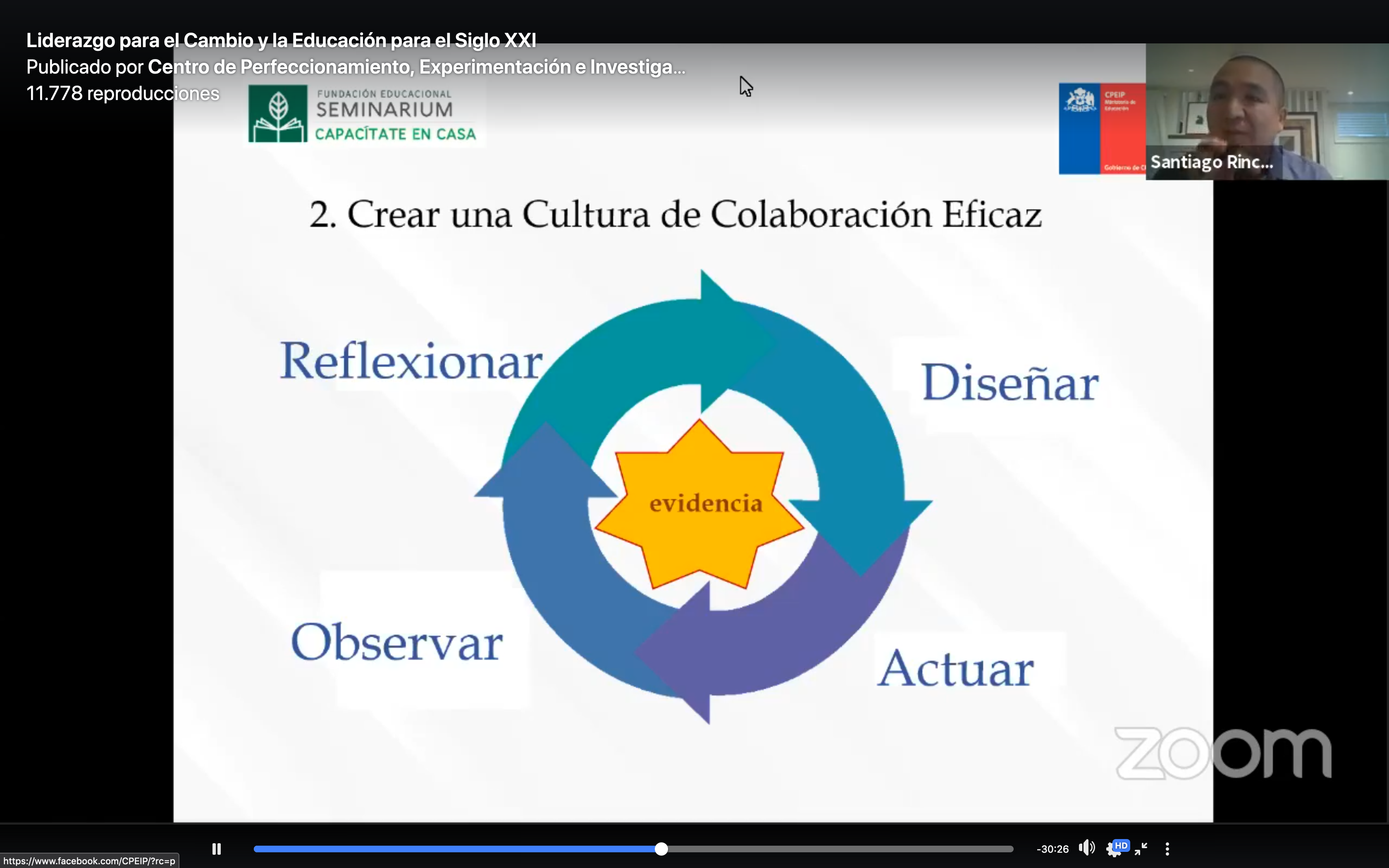This screenshot has height=868, width=1389.
Task: Click the 'Reflexionar' label on the slide
Action: click(x=411, y=361)
